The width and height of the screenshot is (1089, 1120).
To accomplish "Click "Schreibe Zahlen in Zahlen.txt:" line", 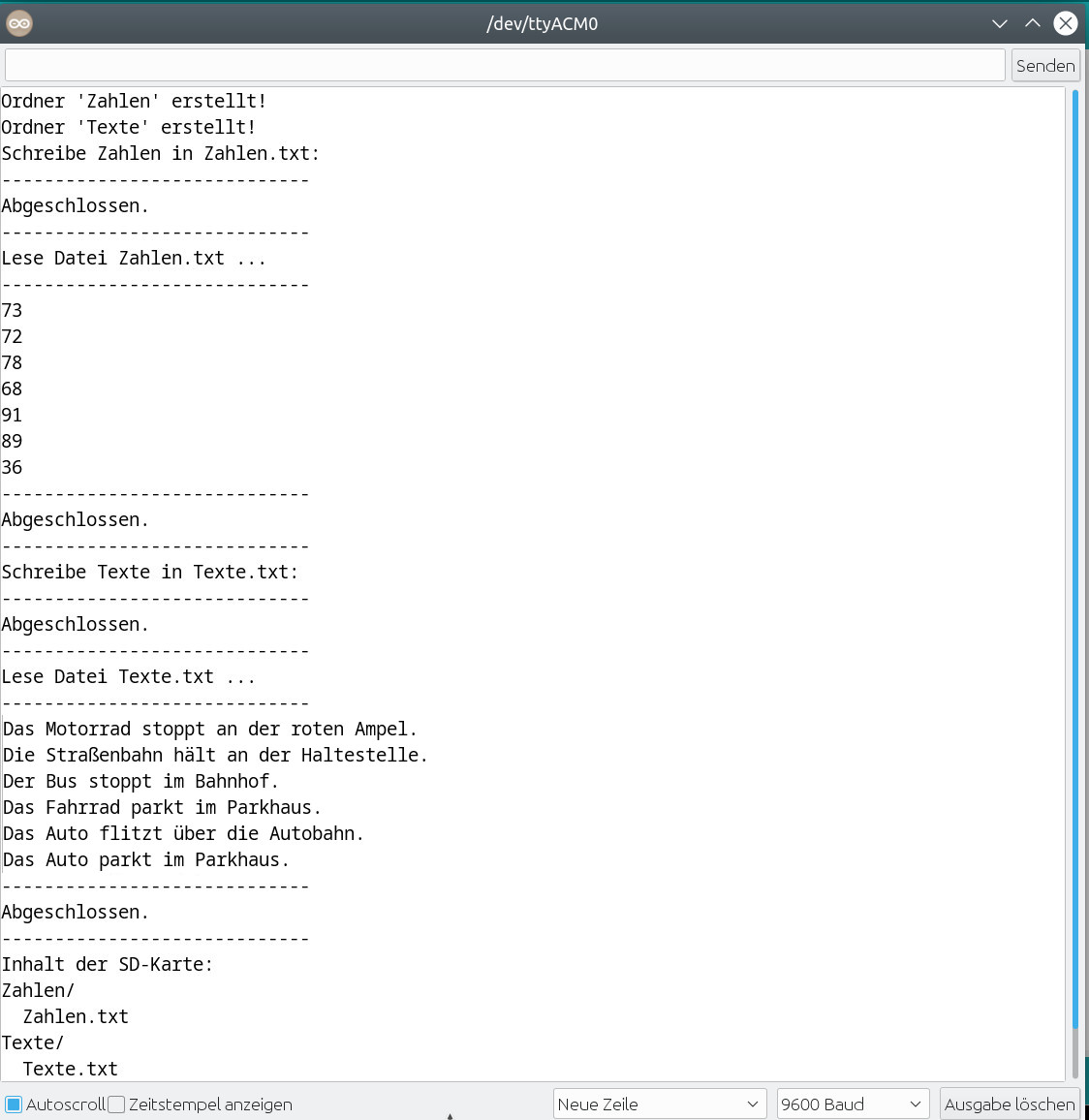I will click(161, 154).
